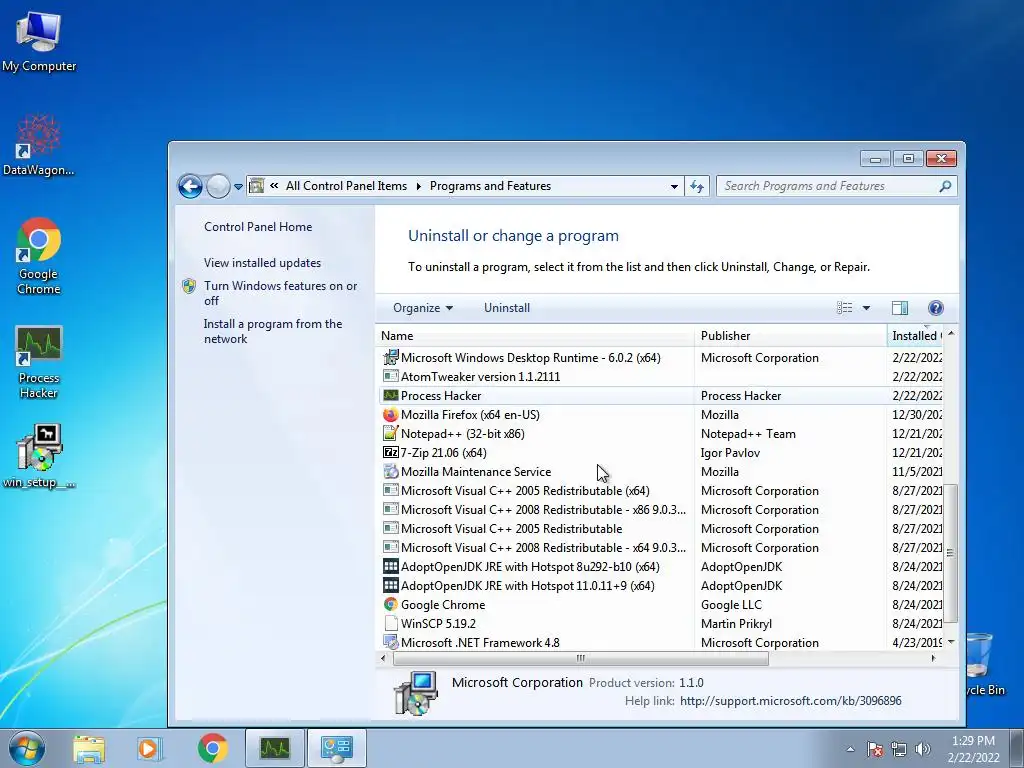This screenshot has width=1024, height=768.
Task: Sort by the Publisher column header
Action: click(792, 336)
